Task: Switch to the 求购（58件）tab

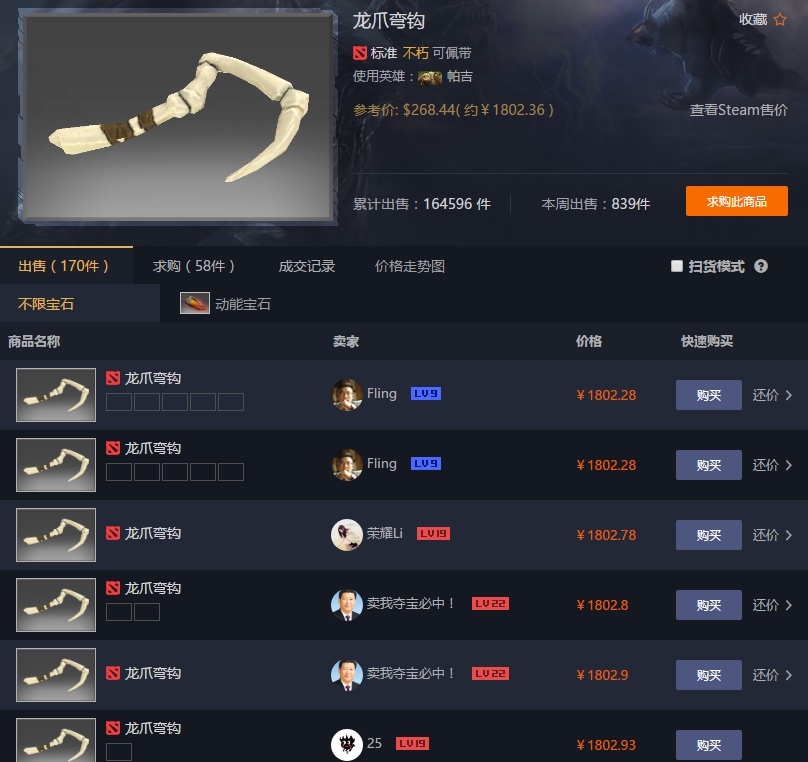Action: (x=194, y=266)
